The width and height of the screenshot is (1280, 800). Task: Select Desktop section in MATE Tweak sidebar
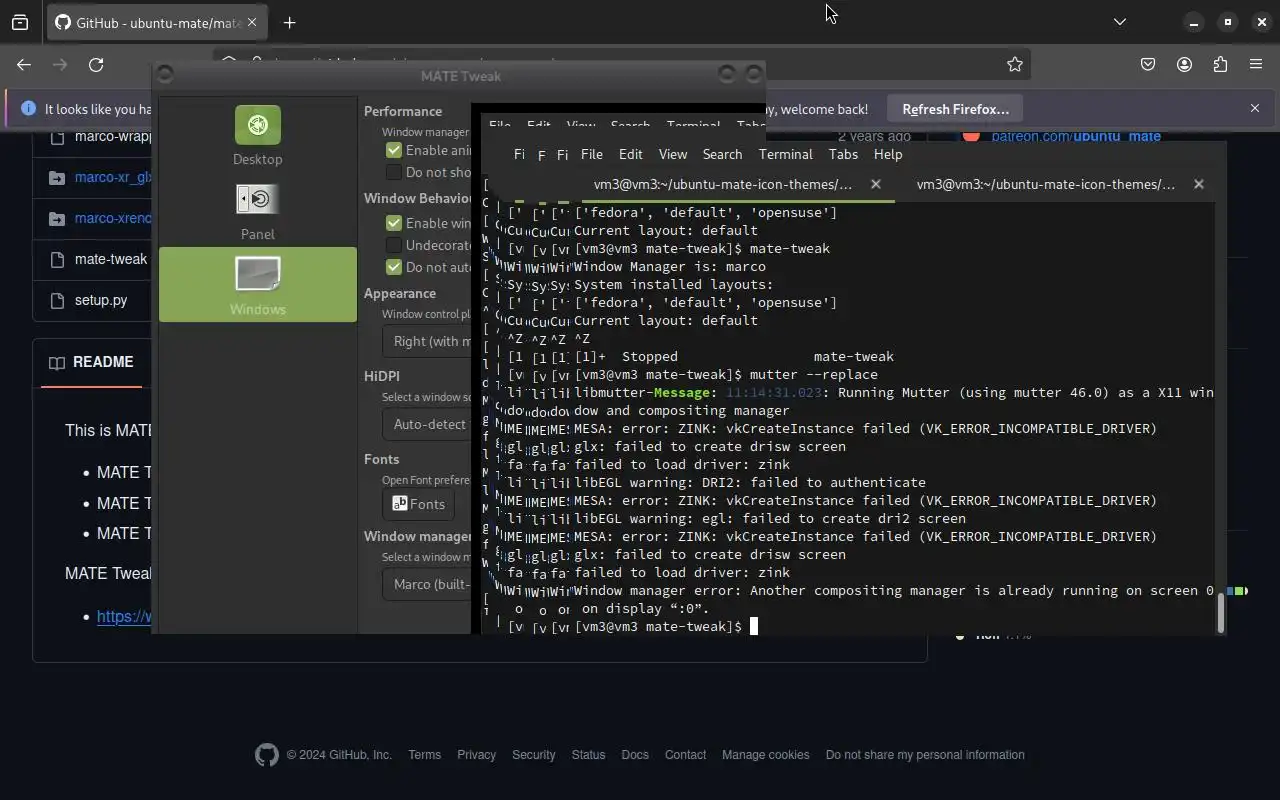258,135
